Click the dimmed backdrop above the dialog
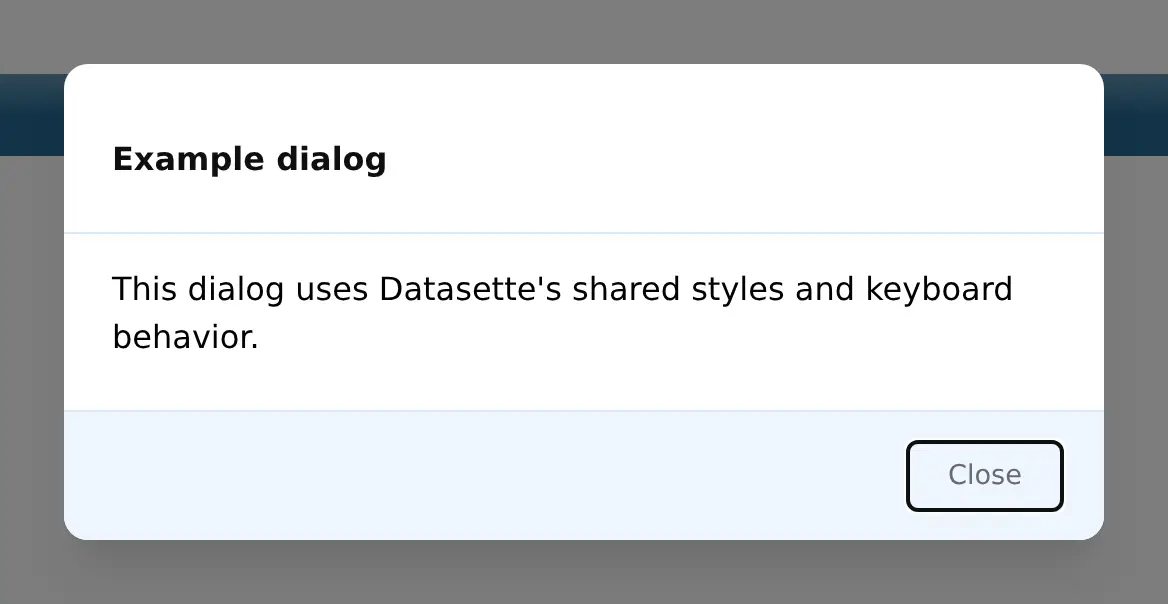 [x=584, y=31]
